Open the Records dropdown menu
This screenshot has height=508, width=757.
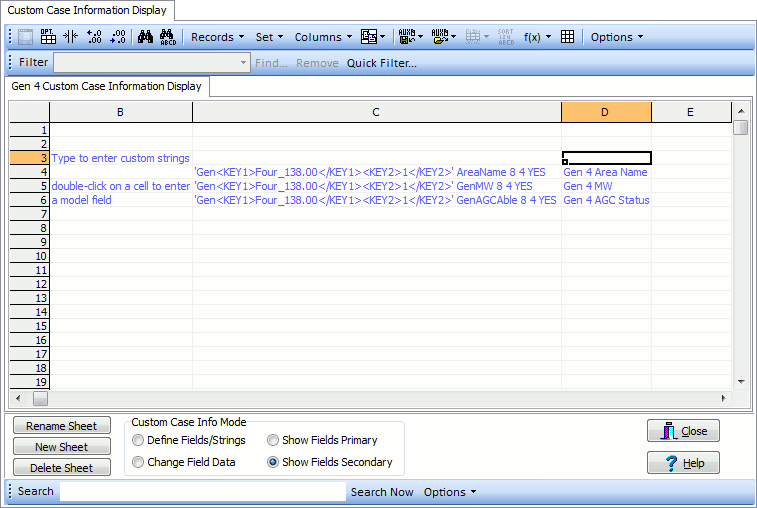217,37
